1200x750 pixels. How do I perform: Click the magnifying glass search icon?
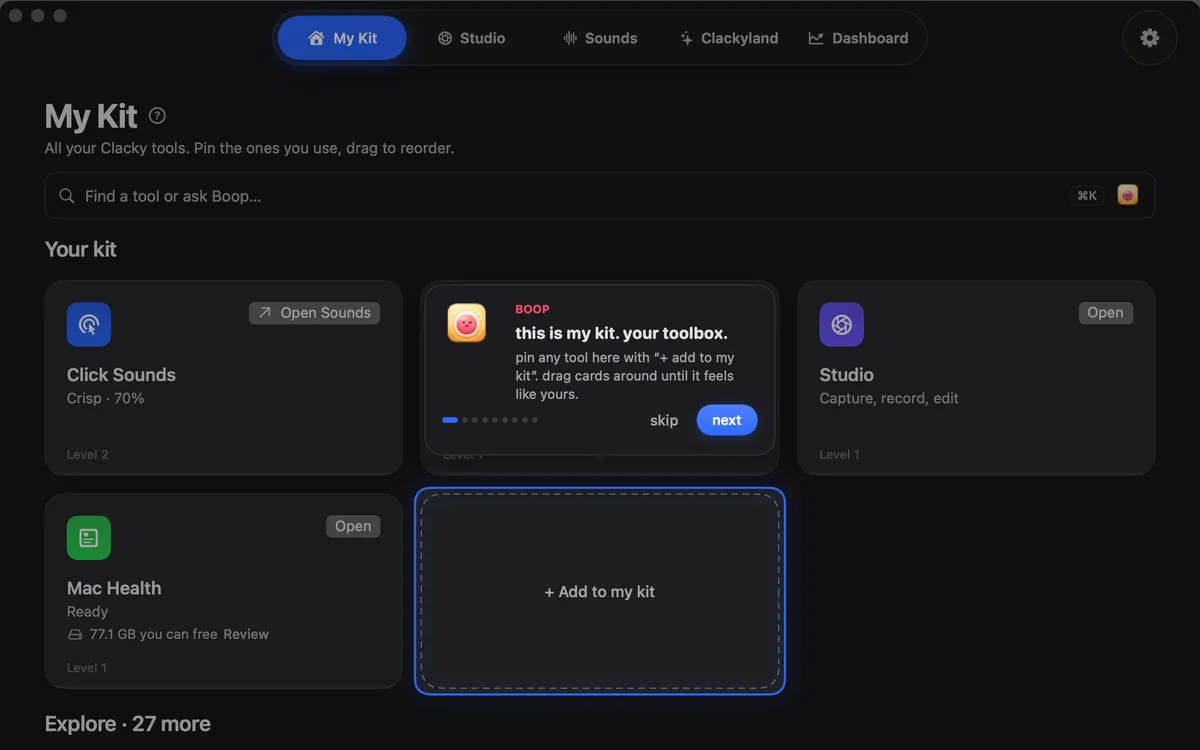point(67,196)
